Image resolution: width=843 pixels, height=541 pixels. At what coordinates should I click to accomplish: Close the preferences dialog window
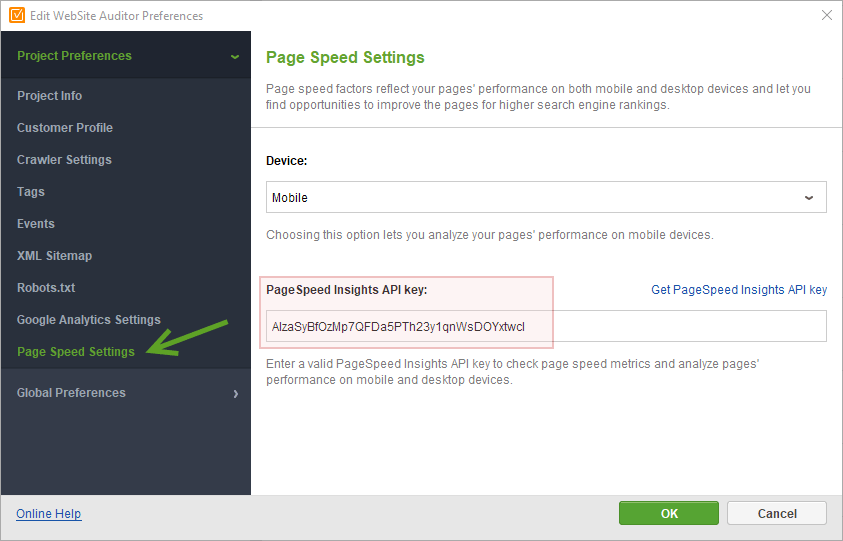point(827,15)
